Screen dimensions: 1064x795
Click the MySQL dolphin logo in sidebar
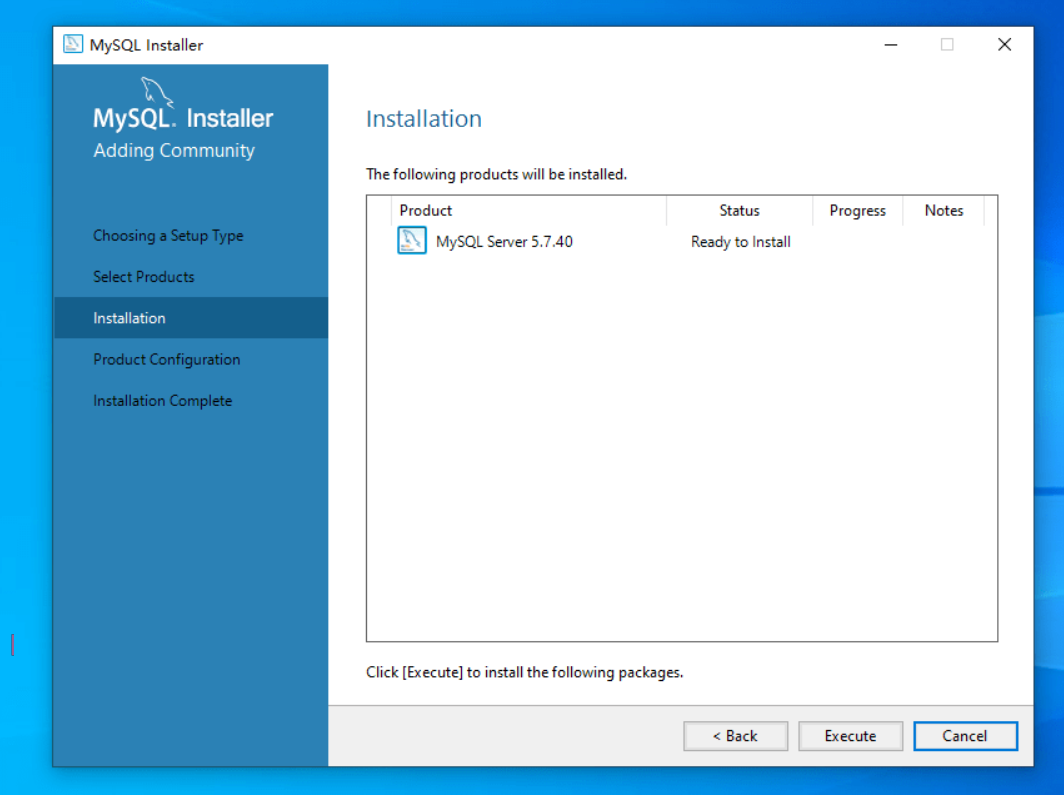[x=157, y=92]
